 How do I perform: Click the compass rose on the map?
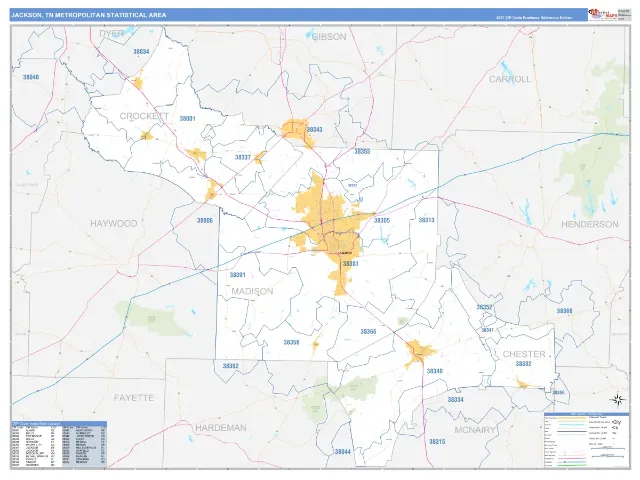click(618, 400)
